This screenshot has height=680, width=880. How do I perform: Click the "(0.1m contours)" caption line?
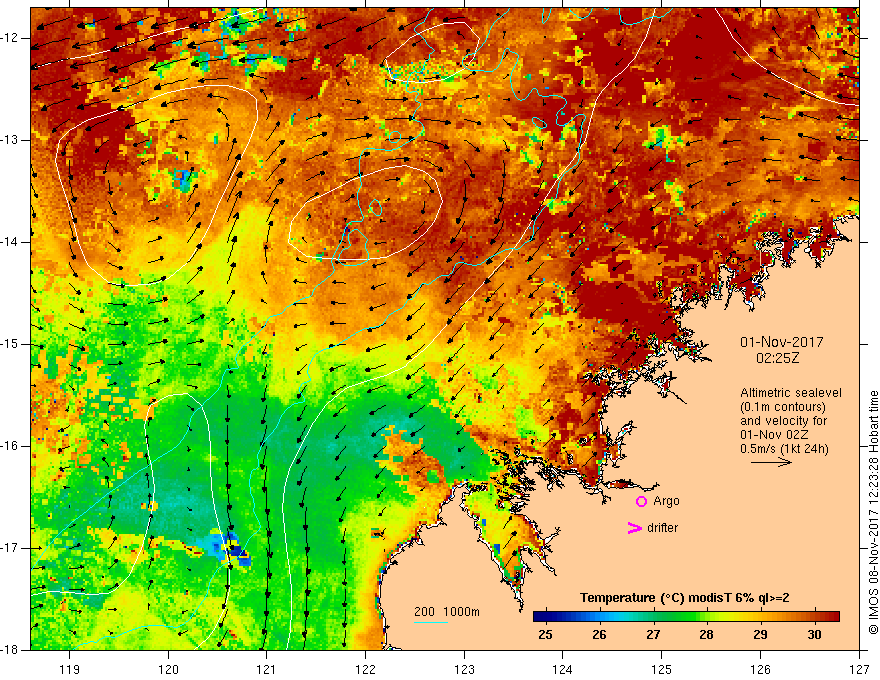783,407
